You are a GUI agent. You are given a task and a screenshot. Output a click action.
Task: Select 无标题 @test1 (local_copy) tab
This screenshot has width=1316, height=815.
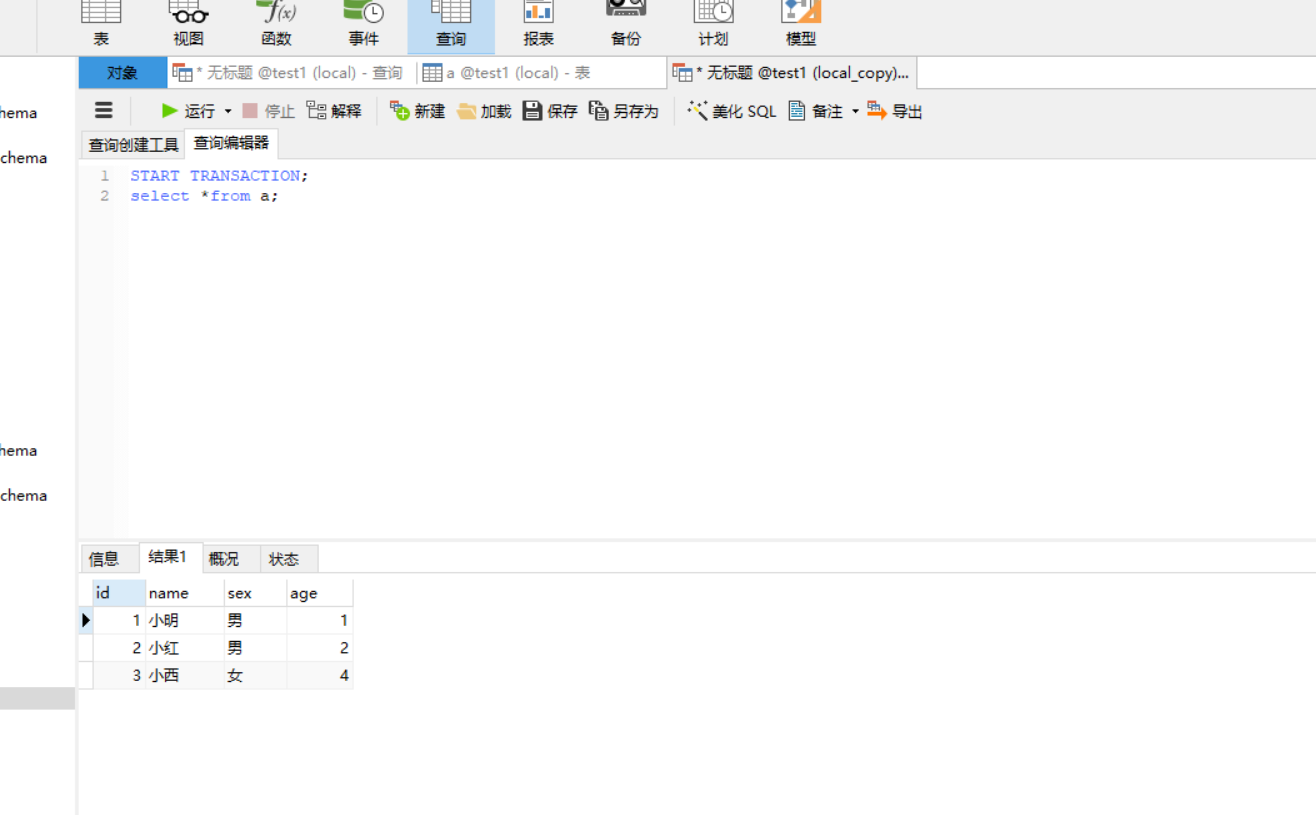[x=792, y=73]
